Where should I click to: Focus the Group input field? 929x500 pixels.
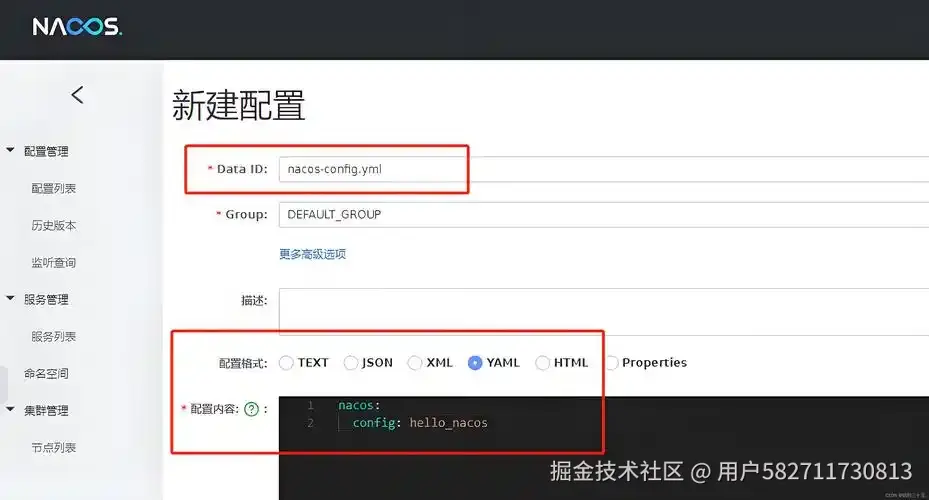click(604, 214)
